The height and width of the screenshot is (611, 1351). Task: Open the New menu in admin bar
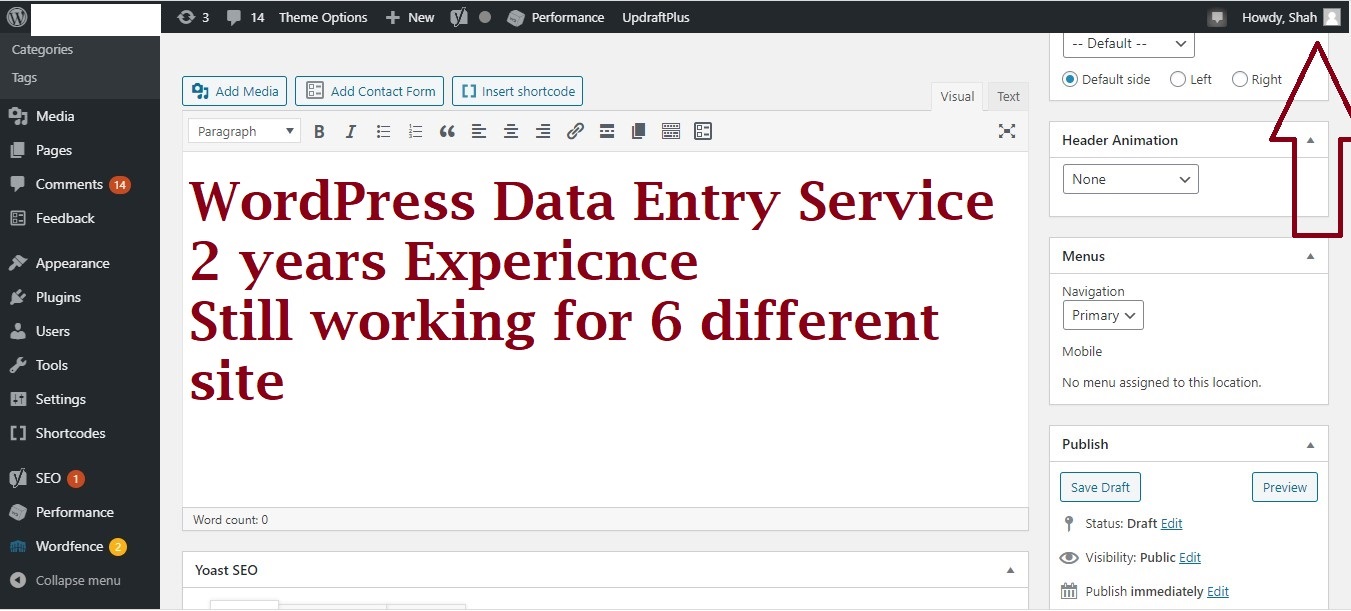pos(410,17)
